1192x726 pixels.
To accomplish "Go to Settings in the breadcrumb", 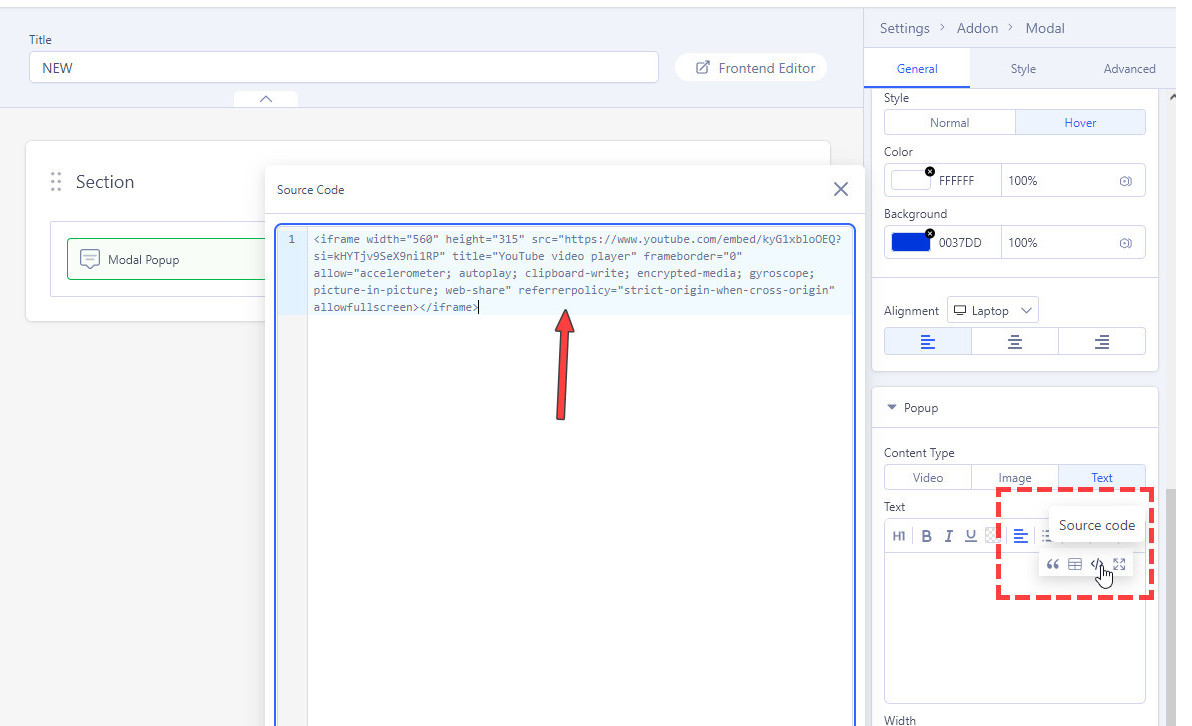I will pos(905,28).
